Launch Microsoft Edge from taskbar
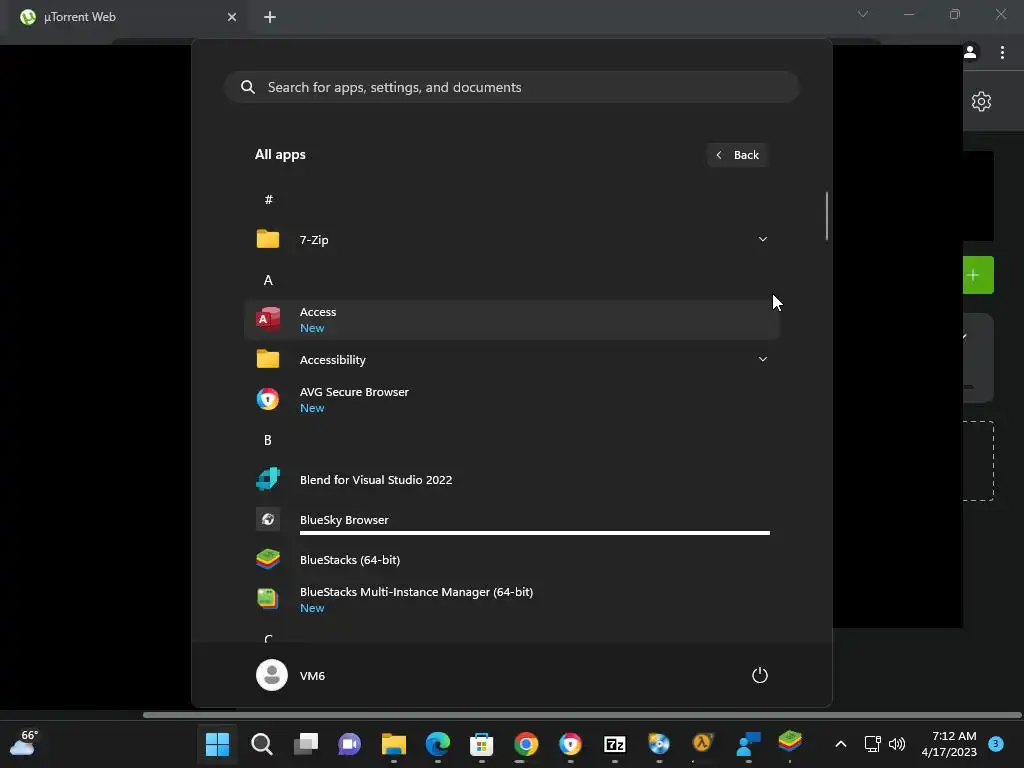 click(x=438, y=744)
